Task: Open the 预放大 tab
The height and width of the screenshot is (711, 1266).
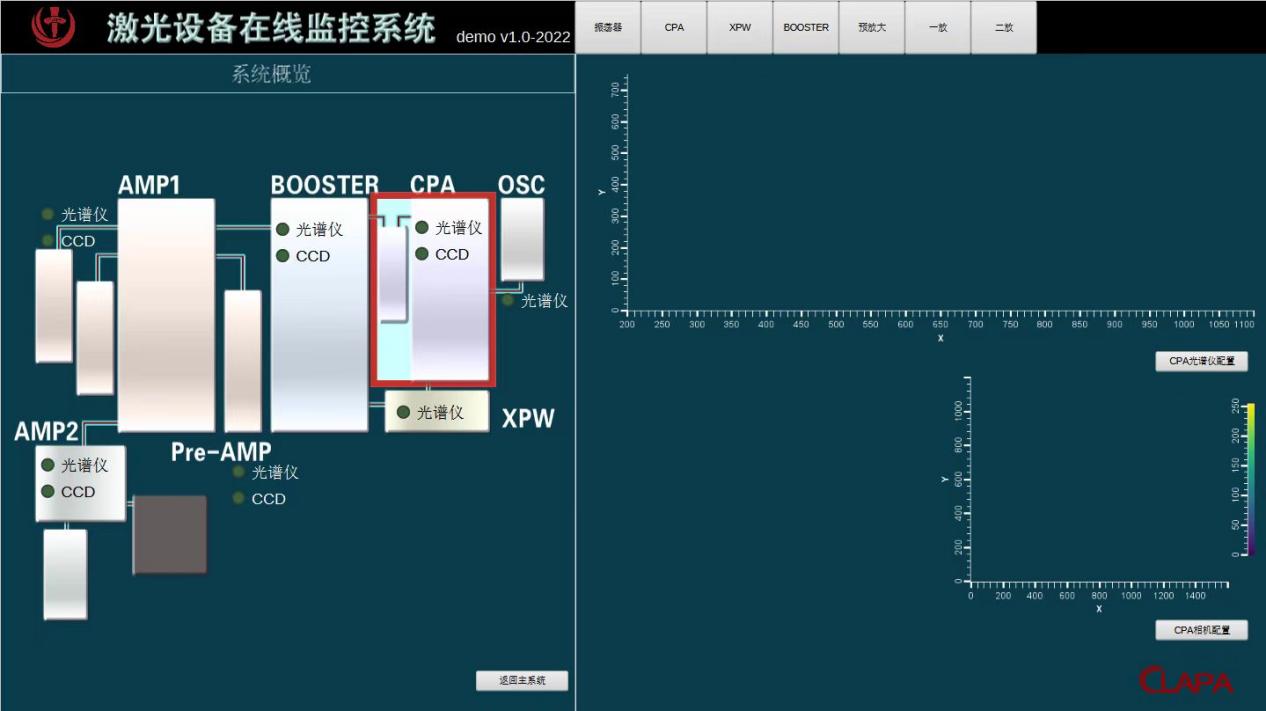Action: pos(872,28)
